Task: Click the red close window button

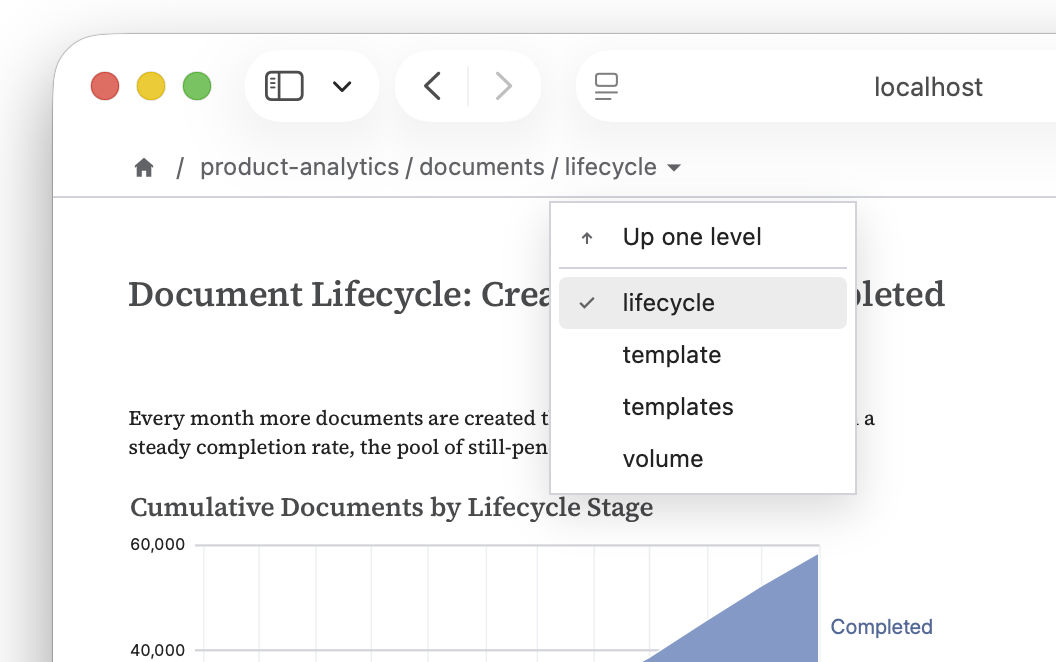Action: [105, 86]
